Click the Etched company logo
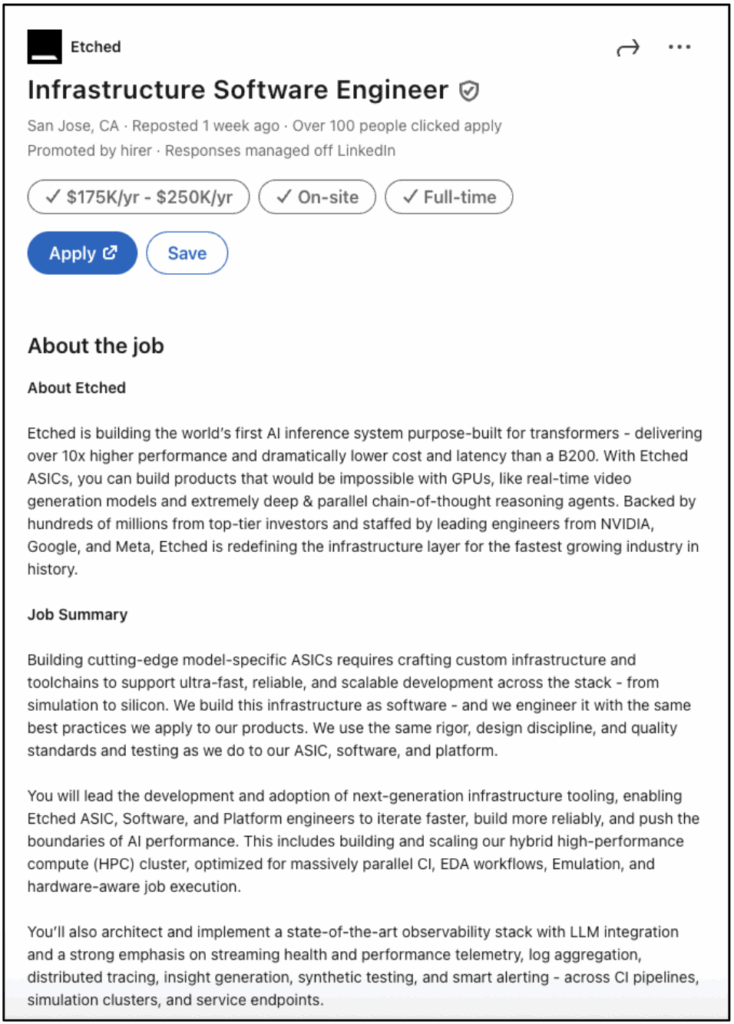This screenshot has height=1024, width=734. [x=44, y=47]
